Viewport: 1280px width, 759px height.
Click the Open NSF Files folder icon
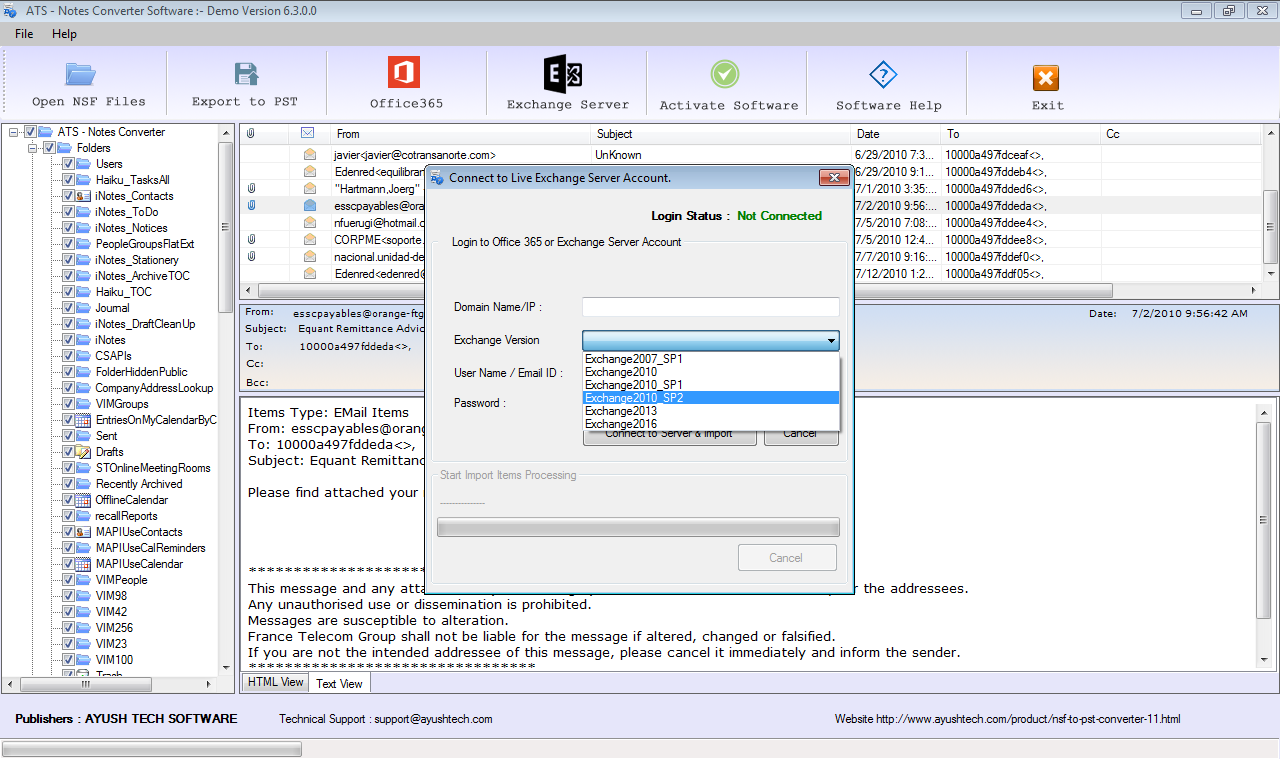pos(80,74)
